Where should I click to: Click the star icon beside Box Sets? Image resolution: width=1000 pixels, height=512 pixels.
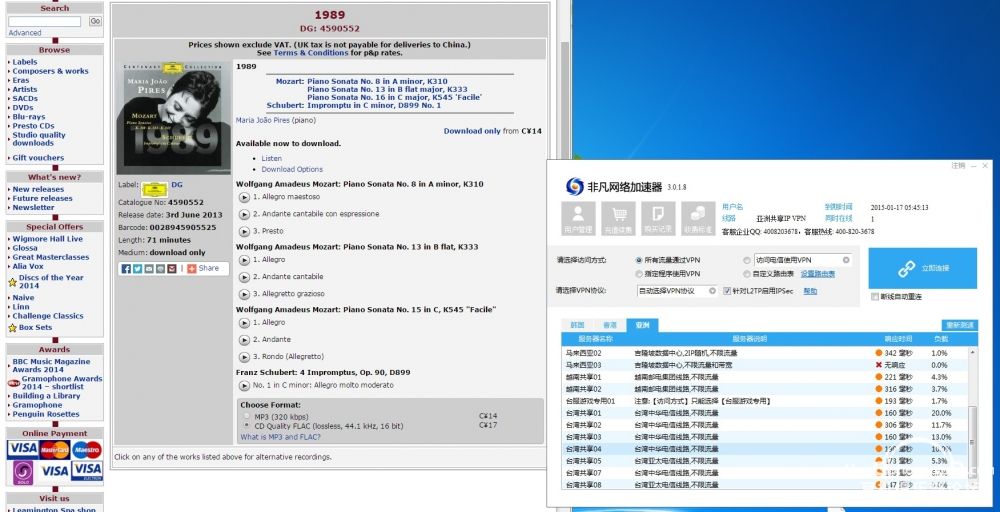click(12, 328)
